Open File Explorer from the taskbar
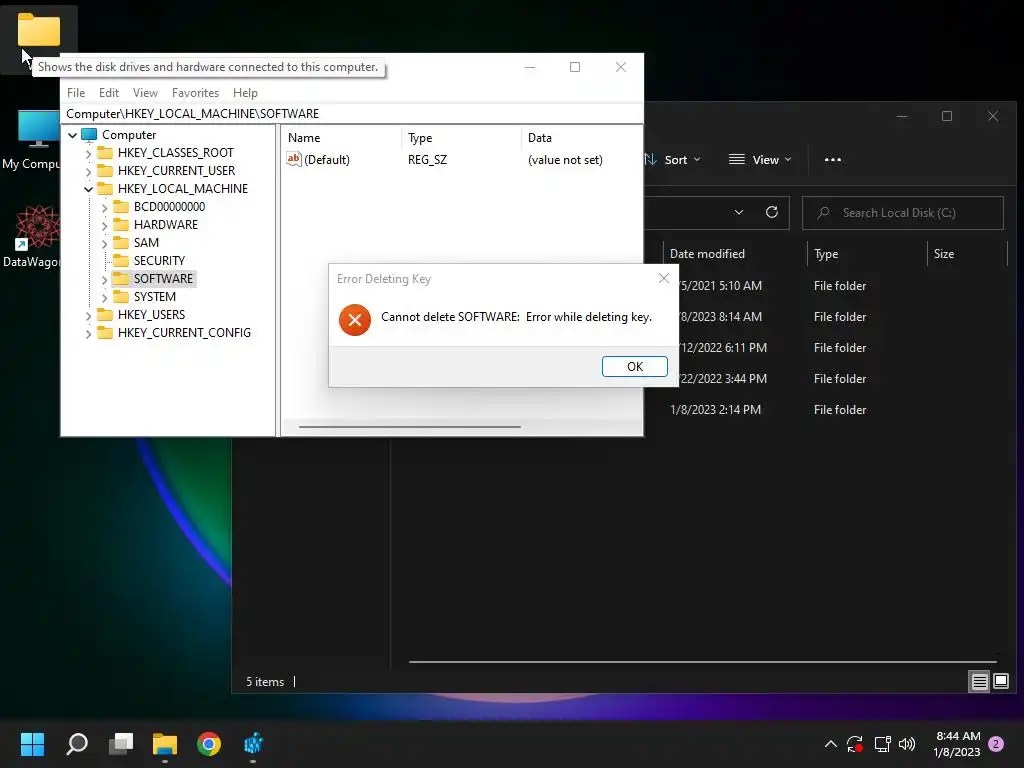1024x768 pixels. click(165, 744)
